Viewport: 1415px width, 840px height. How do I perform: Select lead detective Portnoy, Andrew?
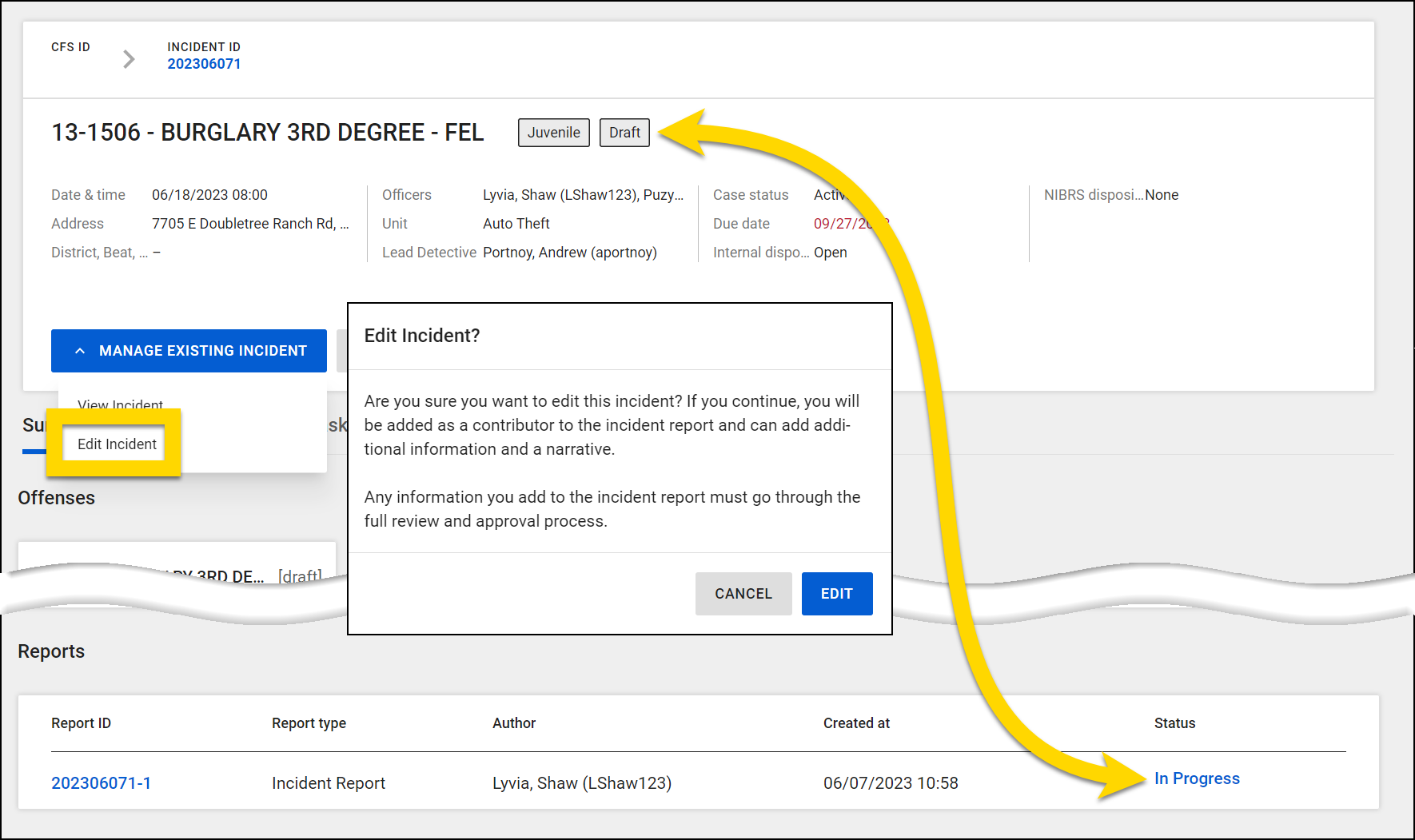click(x=569, y=252)
